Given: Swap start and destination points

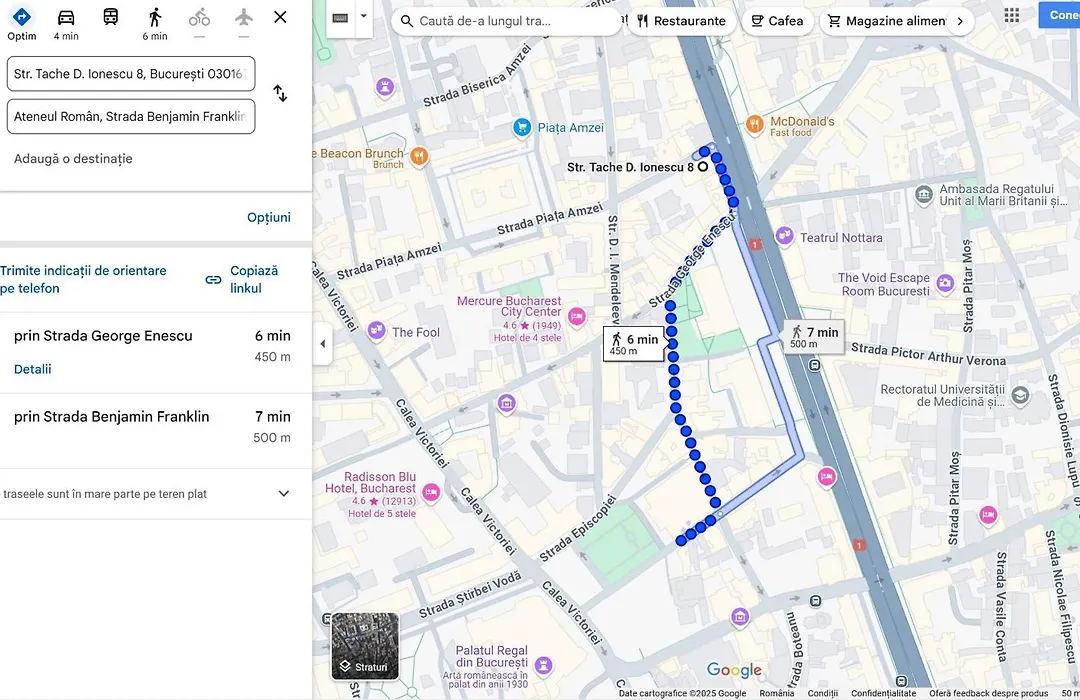Looking at the screenshot, I should (280, 93).
